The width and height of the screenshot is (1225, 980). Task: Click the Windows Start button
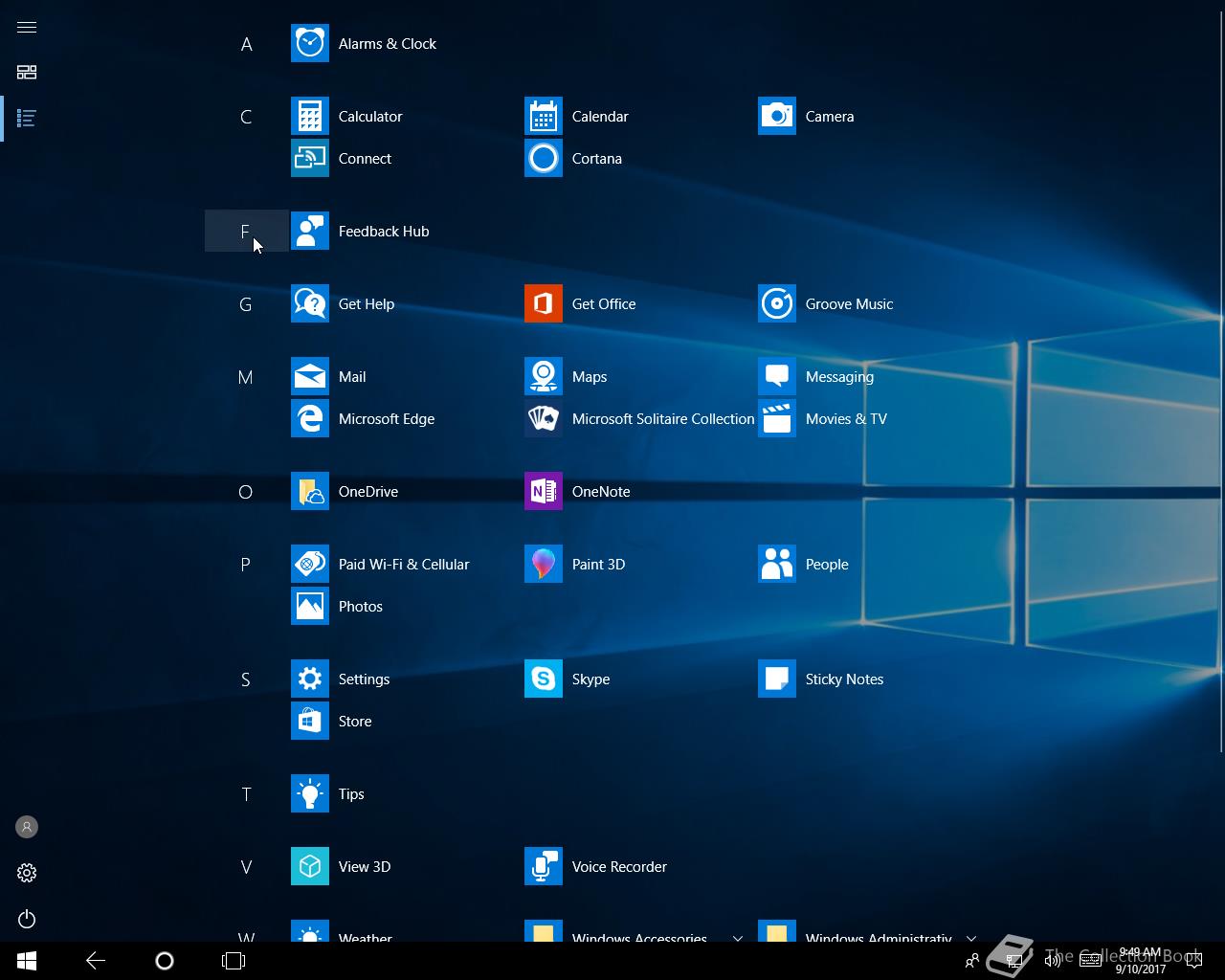[x=27, y=961]
